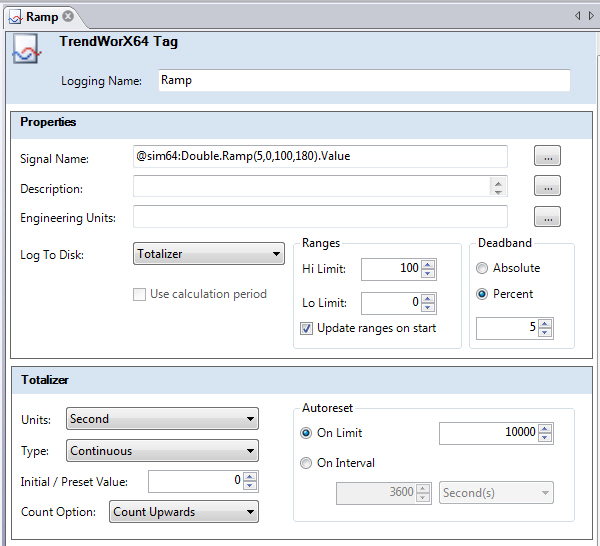Open the Count Option dropdown
Screen dimensions: 600x546
[184, 512]
